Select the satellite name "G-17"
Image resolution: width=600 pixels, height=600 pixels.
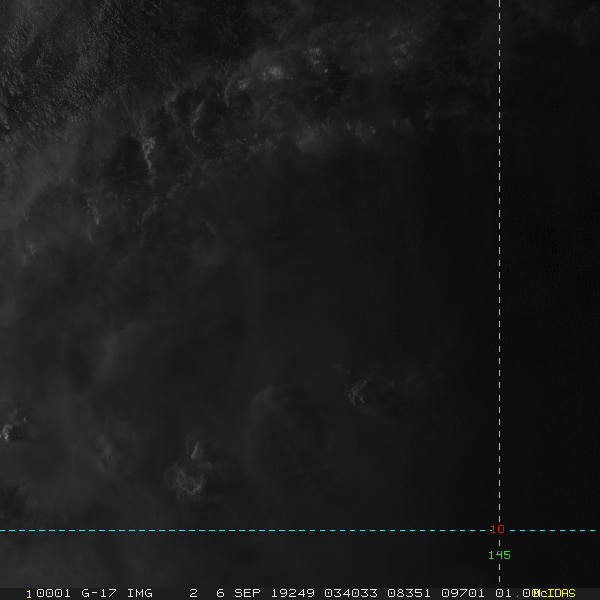coord(99,593)
